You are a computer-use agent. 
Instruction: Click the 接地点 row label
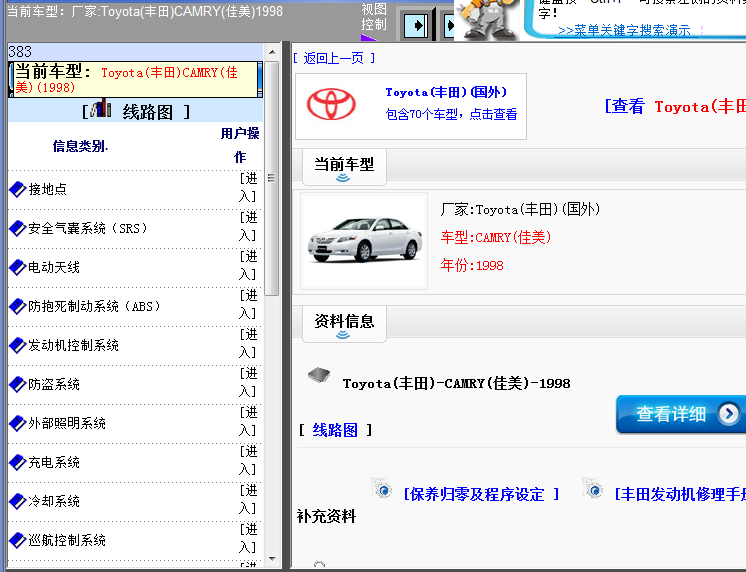tap(47, 189)
